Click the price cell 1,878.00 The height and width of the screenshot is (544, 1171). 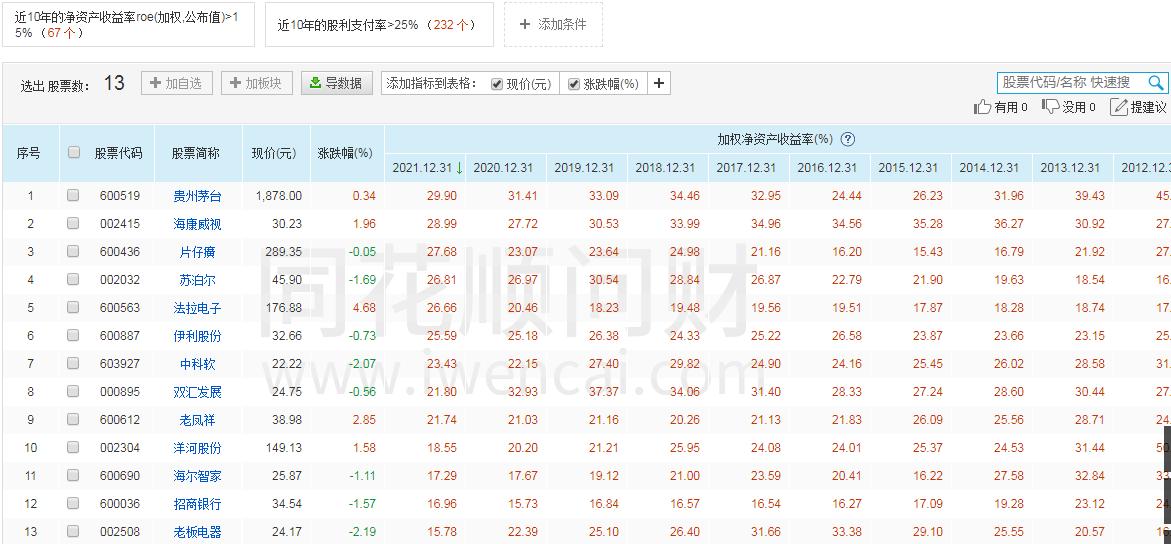(x=279, y=197)
